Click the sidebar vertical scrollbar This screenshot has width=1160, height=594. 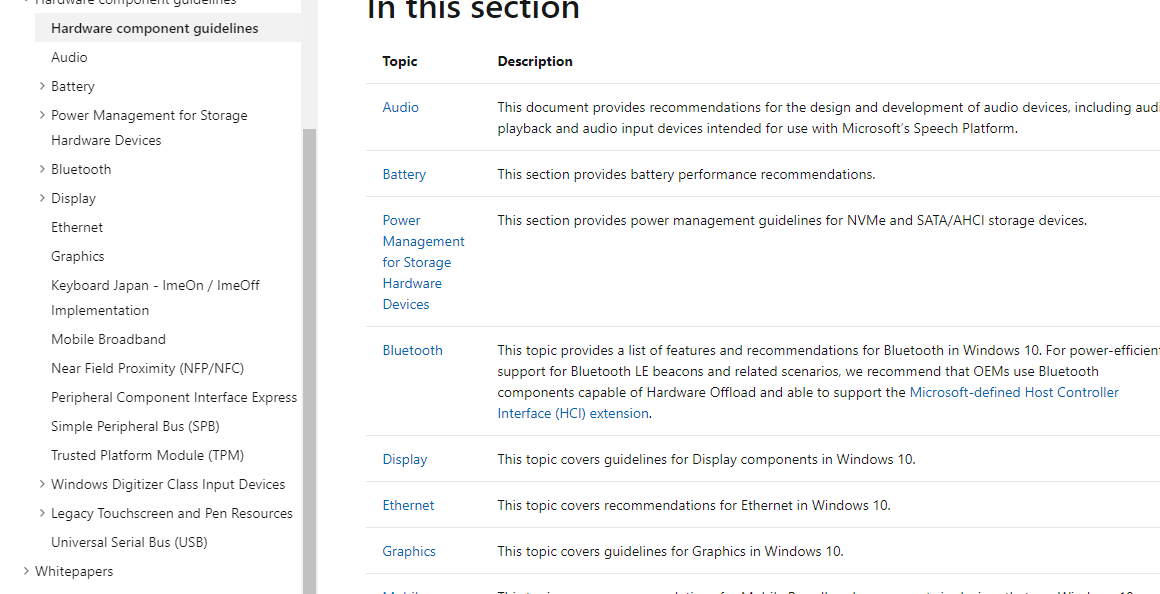point(309,350)
